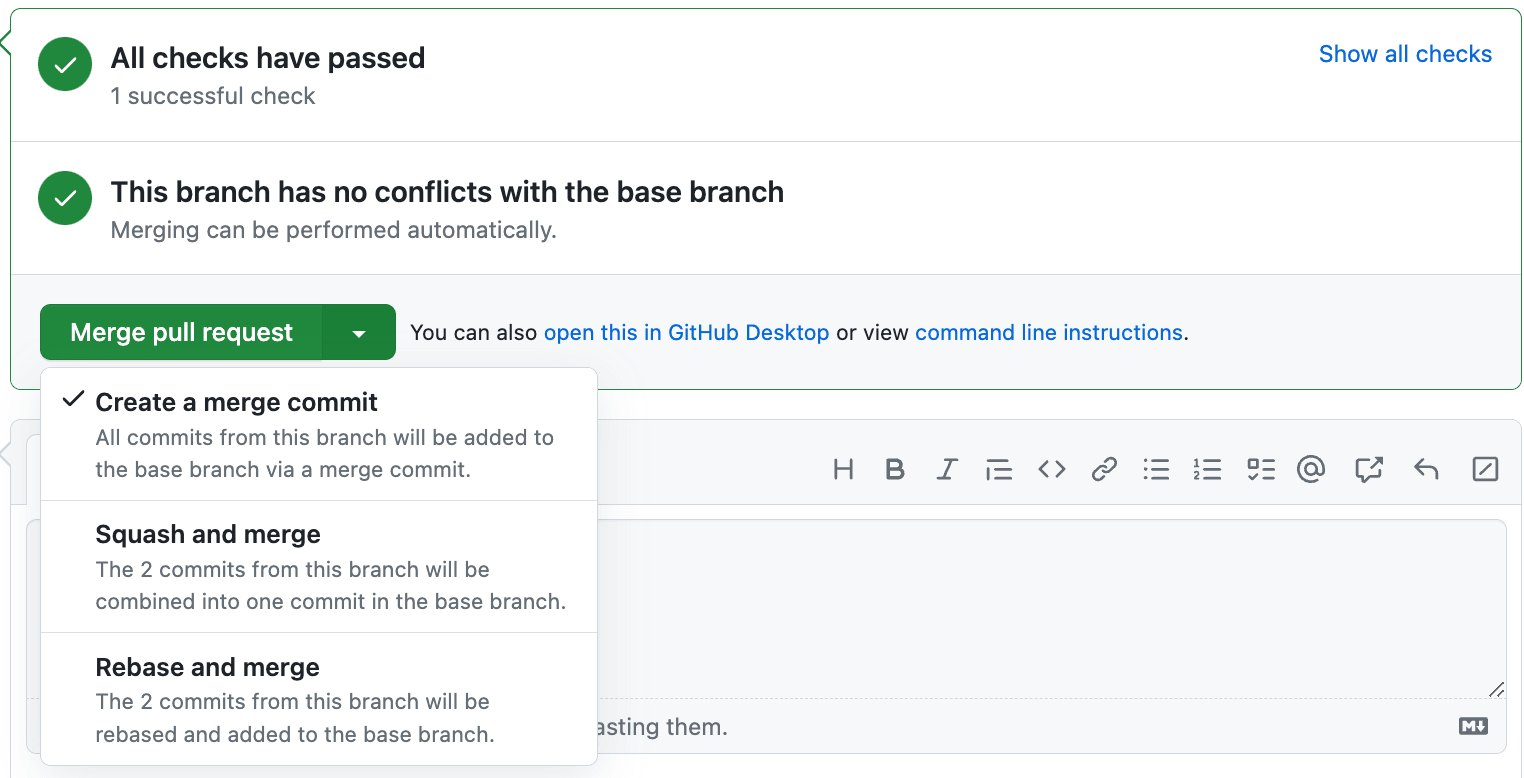This screenshot has width=1524, height=778.
Task: Open saved replies
Action: [1426, 469]
